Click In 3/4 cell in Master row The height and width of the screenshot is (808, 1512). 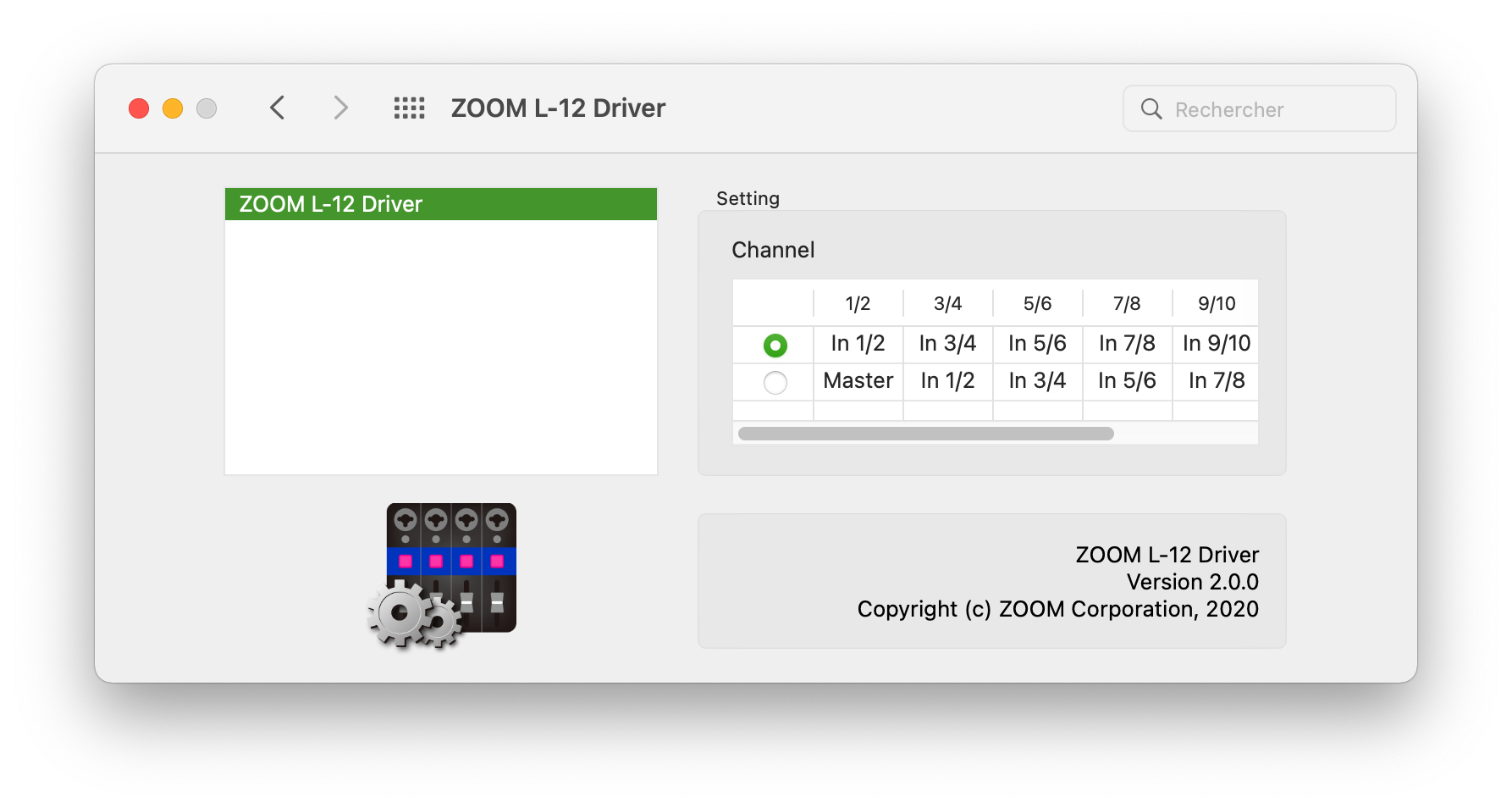[1037, 380]
